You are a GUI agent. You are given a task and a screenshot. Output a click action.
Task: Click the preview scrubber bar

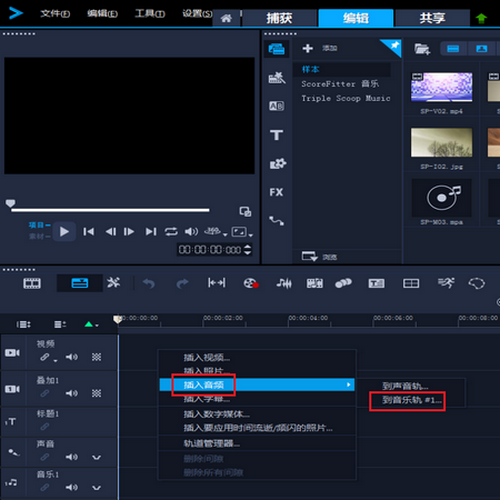click(110, 210)
